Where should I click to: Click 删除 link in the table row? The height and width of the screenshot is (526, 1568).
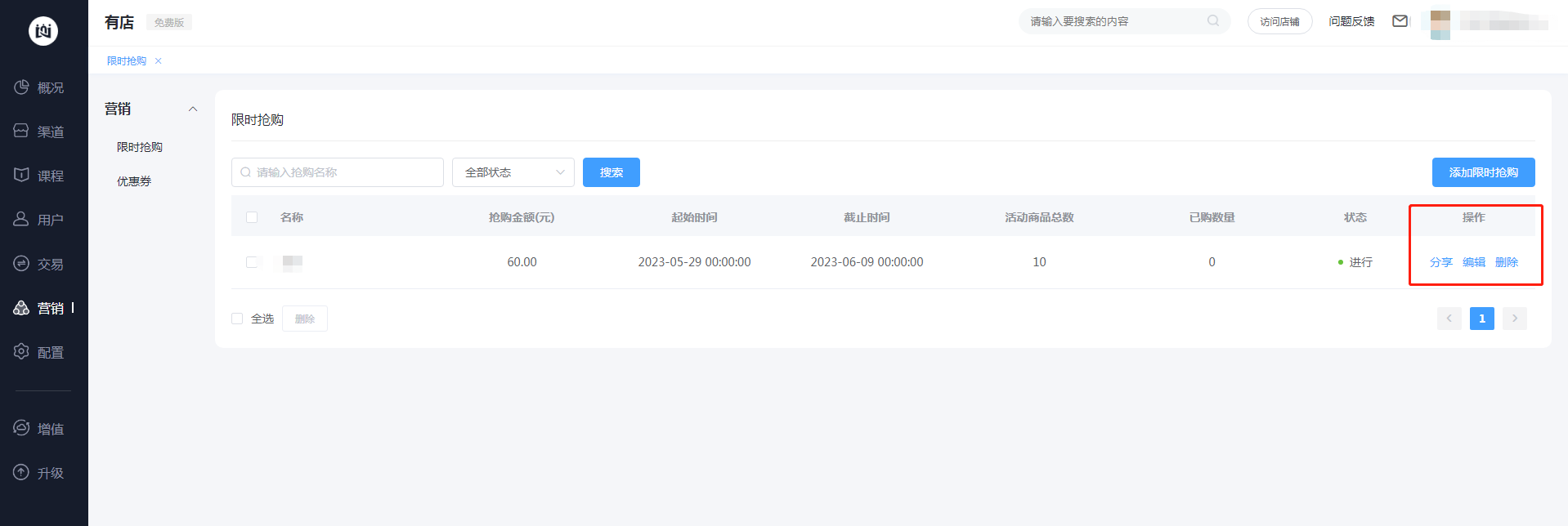pyautogui.click(x=1507, y=262)
